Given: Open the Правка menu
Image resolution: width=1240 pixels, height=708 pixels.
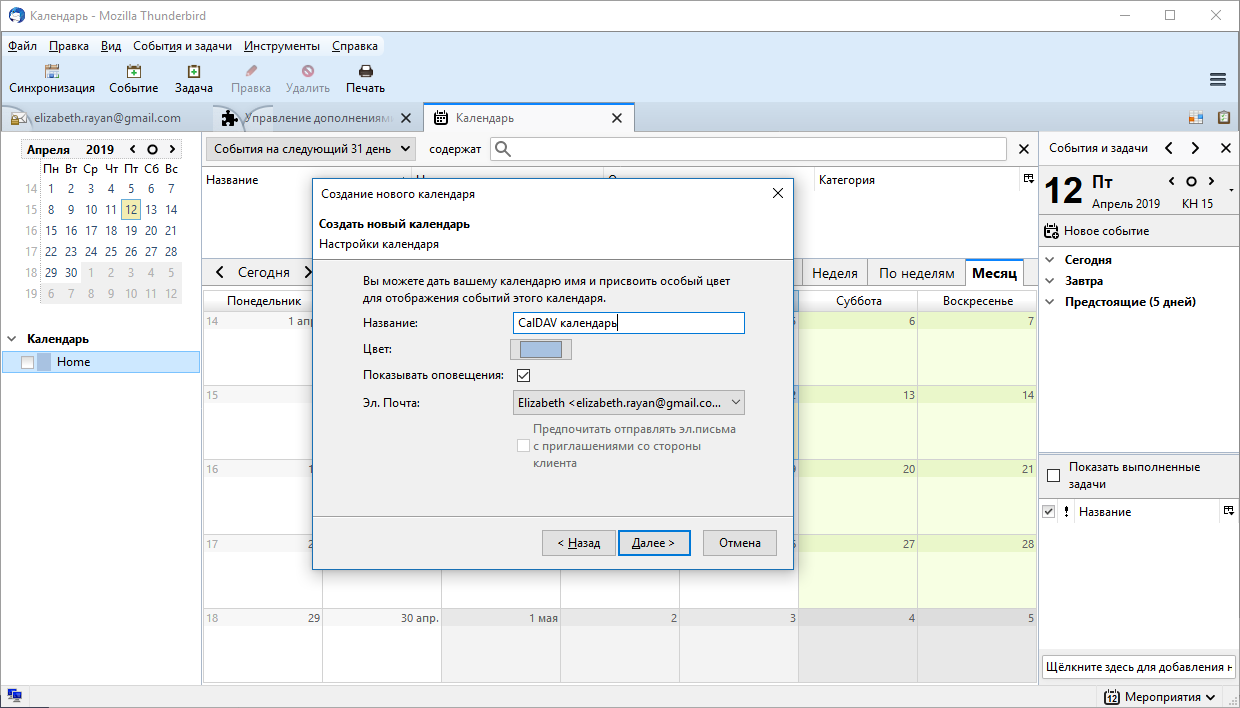Looking at the screenshot, I should coord(69,46).
